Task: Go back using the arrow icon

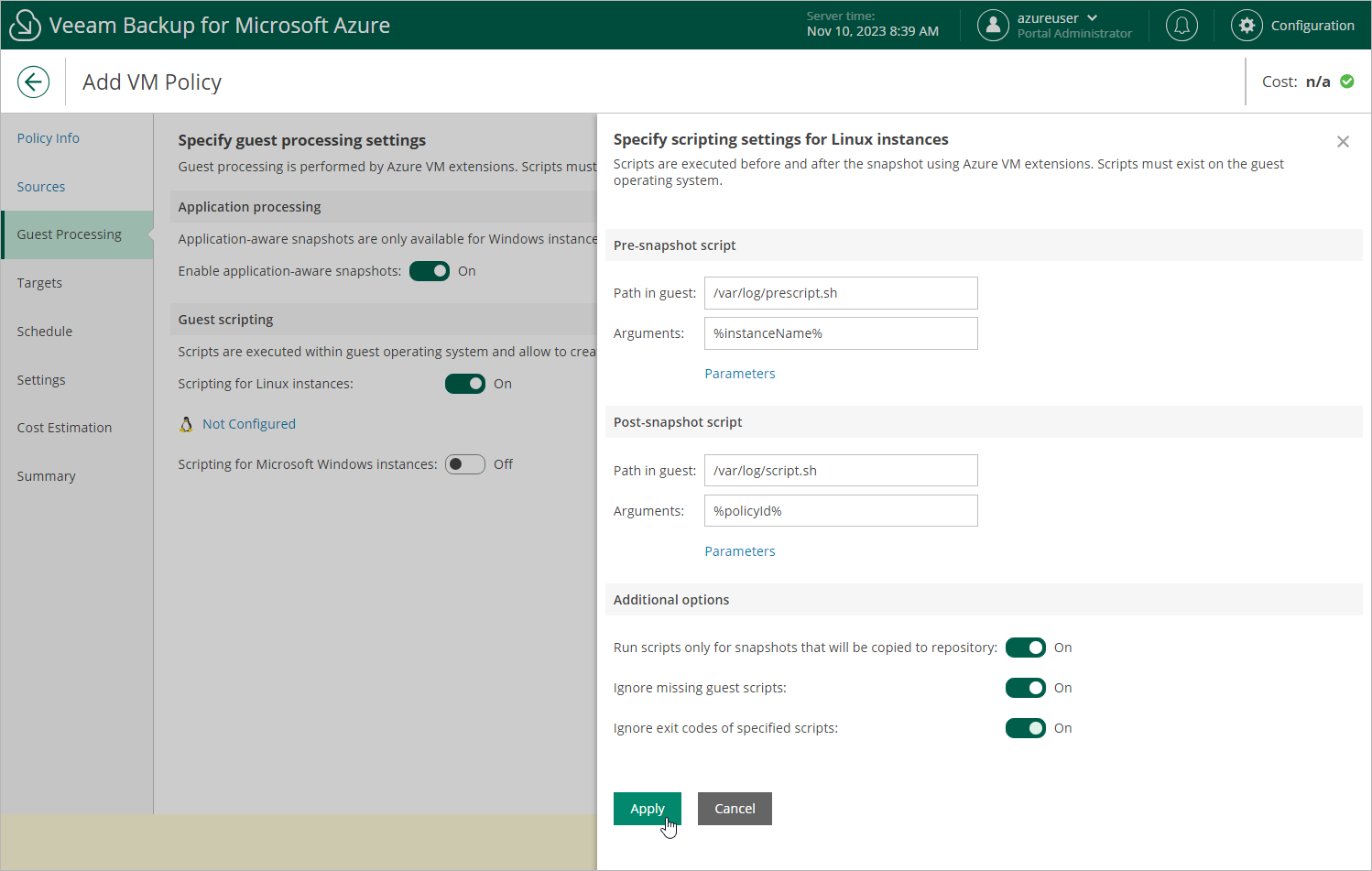Action: click(33, 82)
